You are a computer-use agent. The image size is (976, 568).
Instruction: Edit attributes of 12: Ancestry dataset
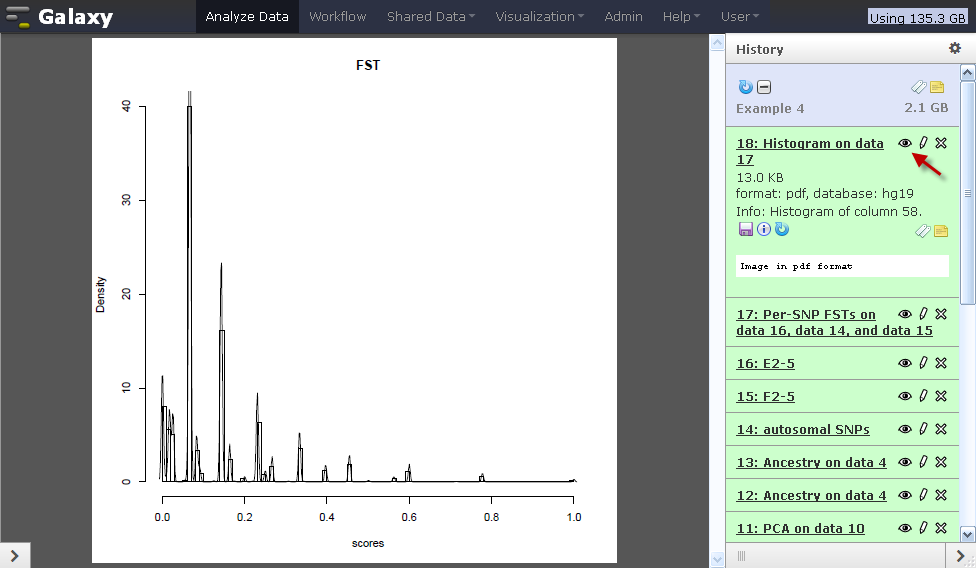pos(923,495)
